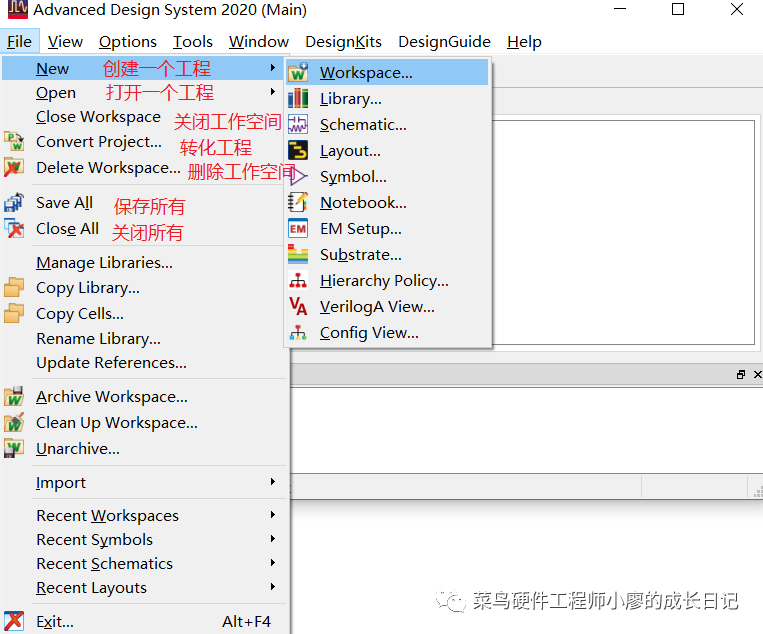This screenshot has width=763, height=634.
Task: Click the Symbol triangle icon
Action: [299, 176]
